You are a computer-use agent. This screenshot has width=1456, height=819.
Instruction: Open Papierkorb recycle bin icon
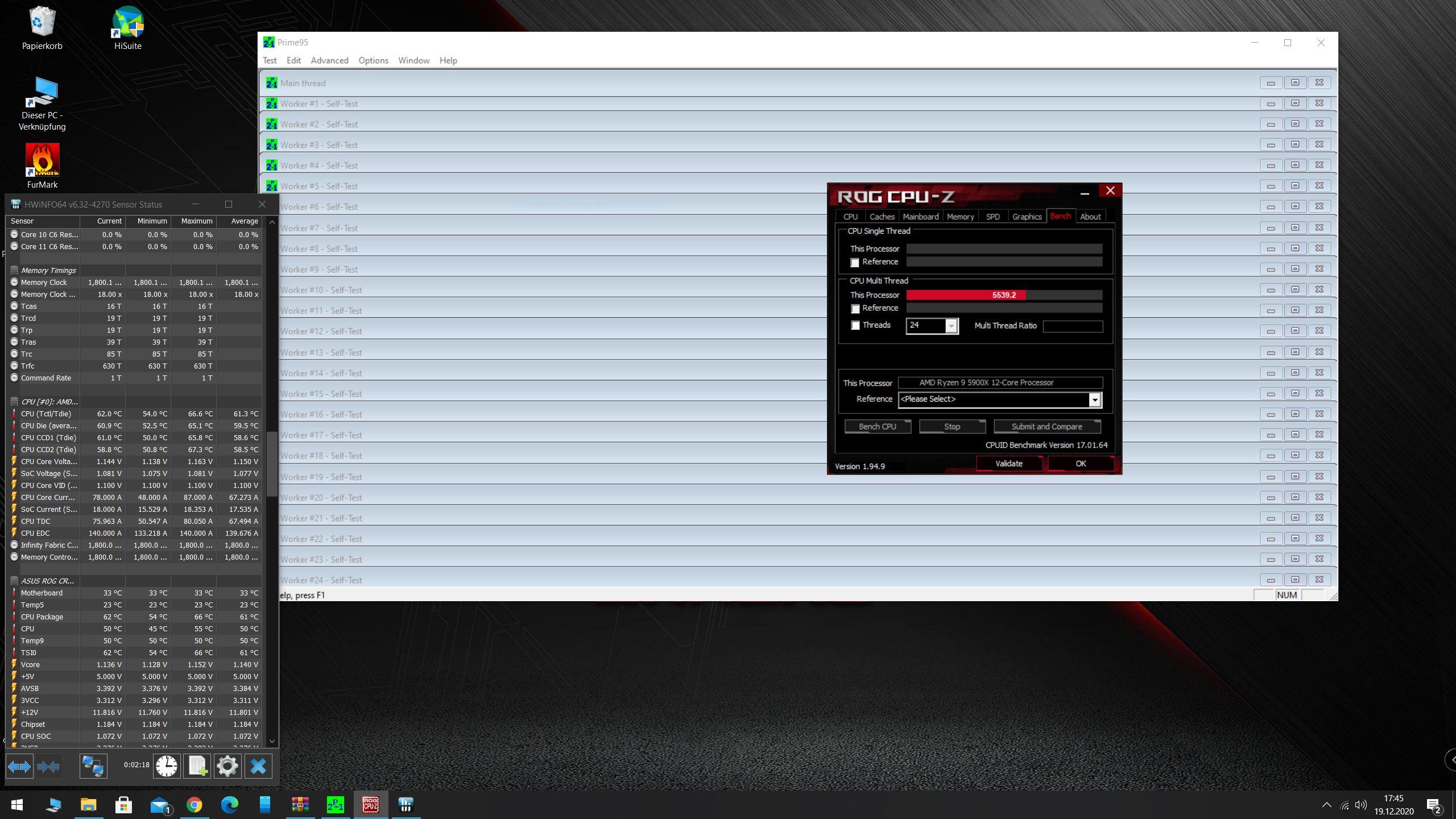[x=42, y=28]
